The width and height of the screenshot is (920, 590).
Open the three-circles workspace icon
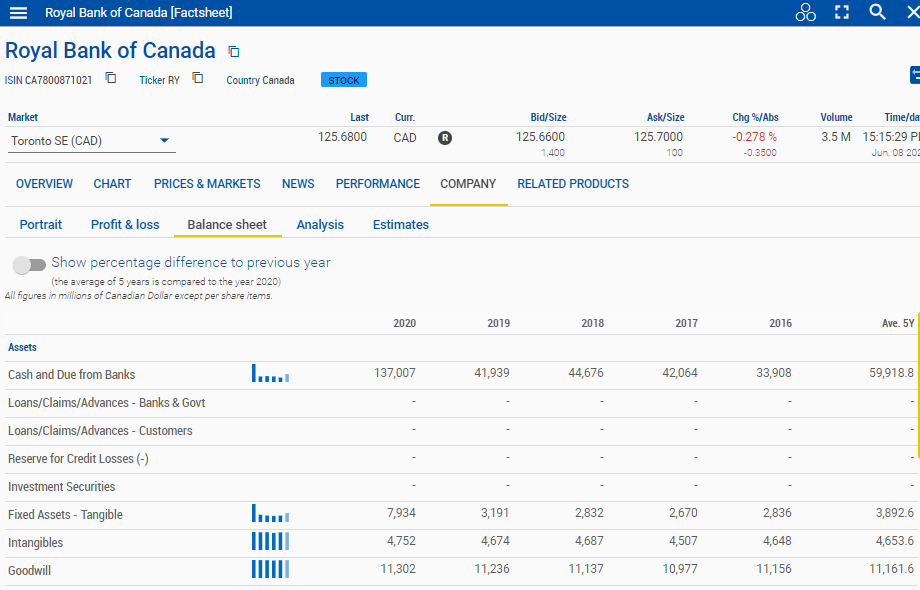[805, 12]
